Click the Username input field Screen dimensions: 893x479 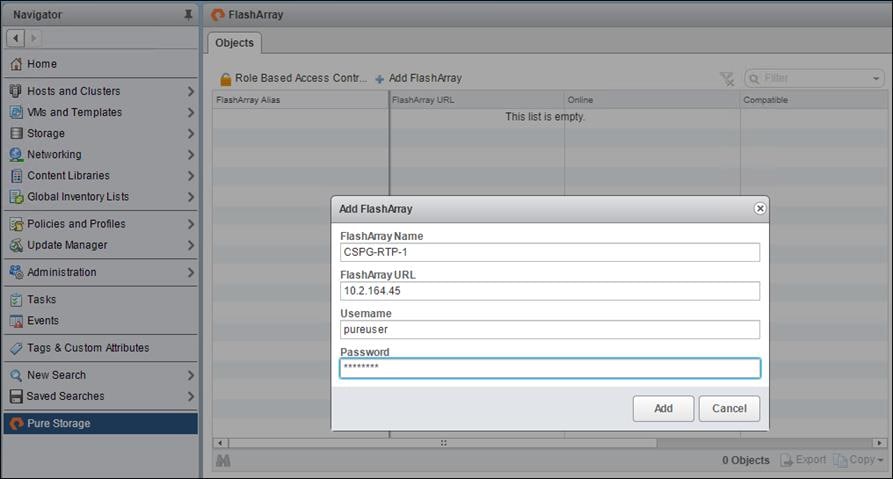click(x=550, y=330)
